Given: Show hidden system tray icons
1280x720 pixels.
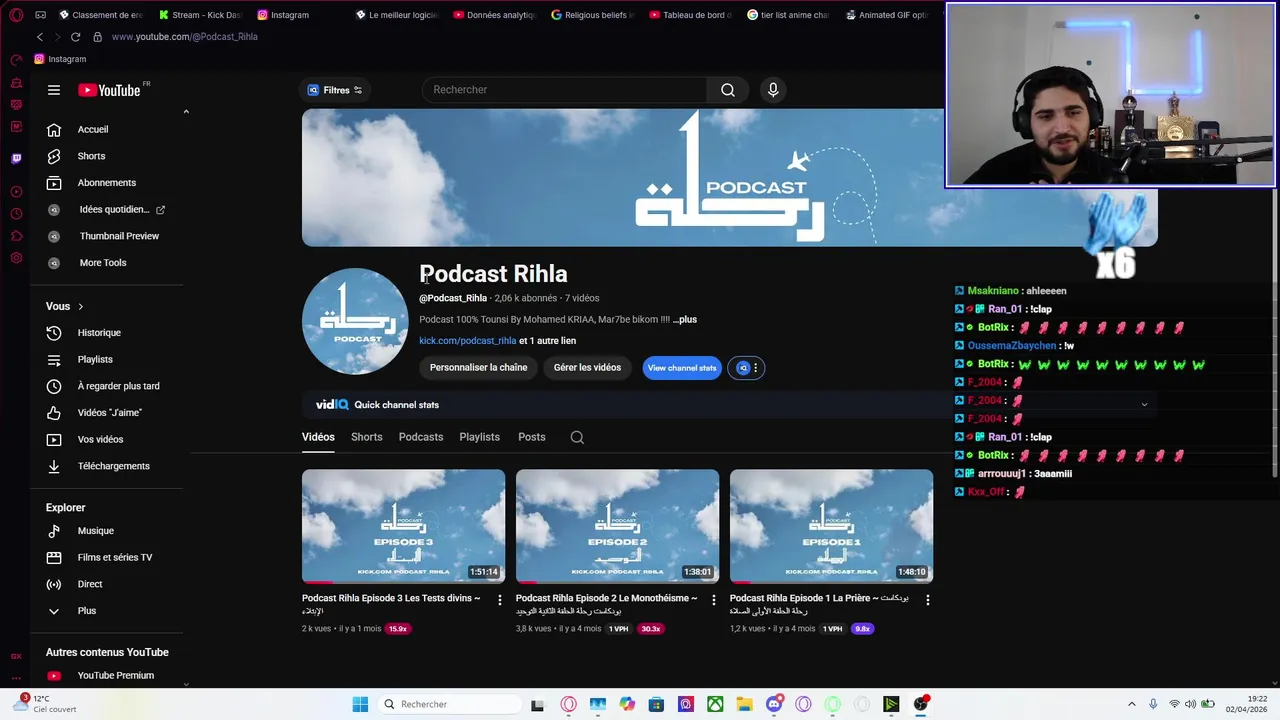Looking at the screenshot, I should (x=1132, y=704).
